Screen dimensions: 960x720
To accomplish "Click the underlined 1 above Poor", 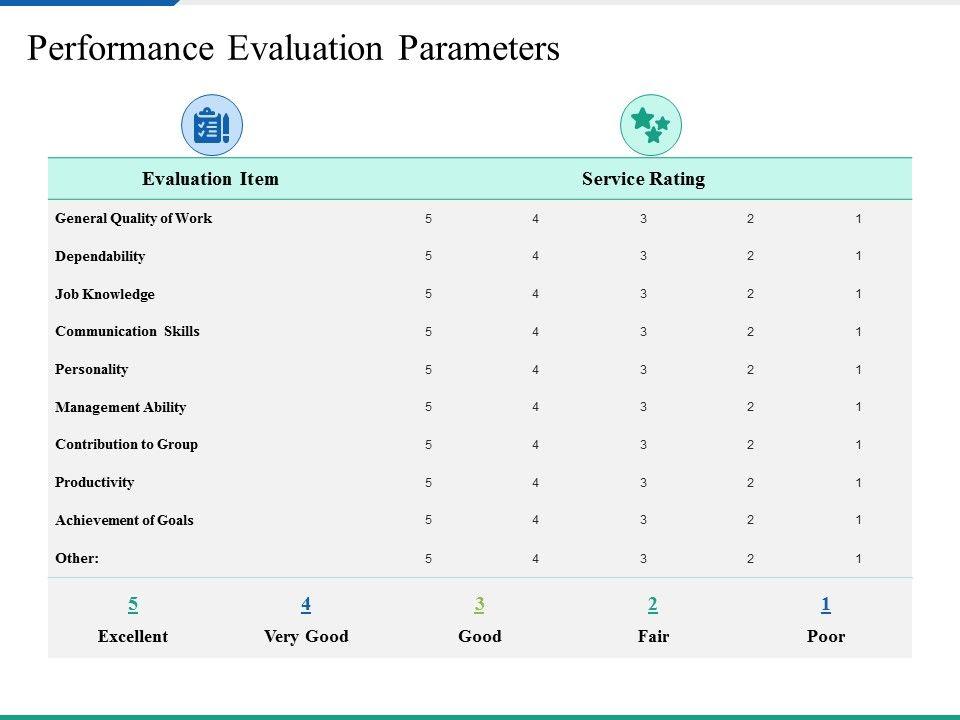I will (826, 605).
